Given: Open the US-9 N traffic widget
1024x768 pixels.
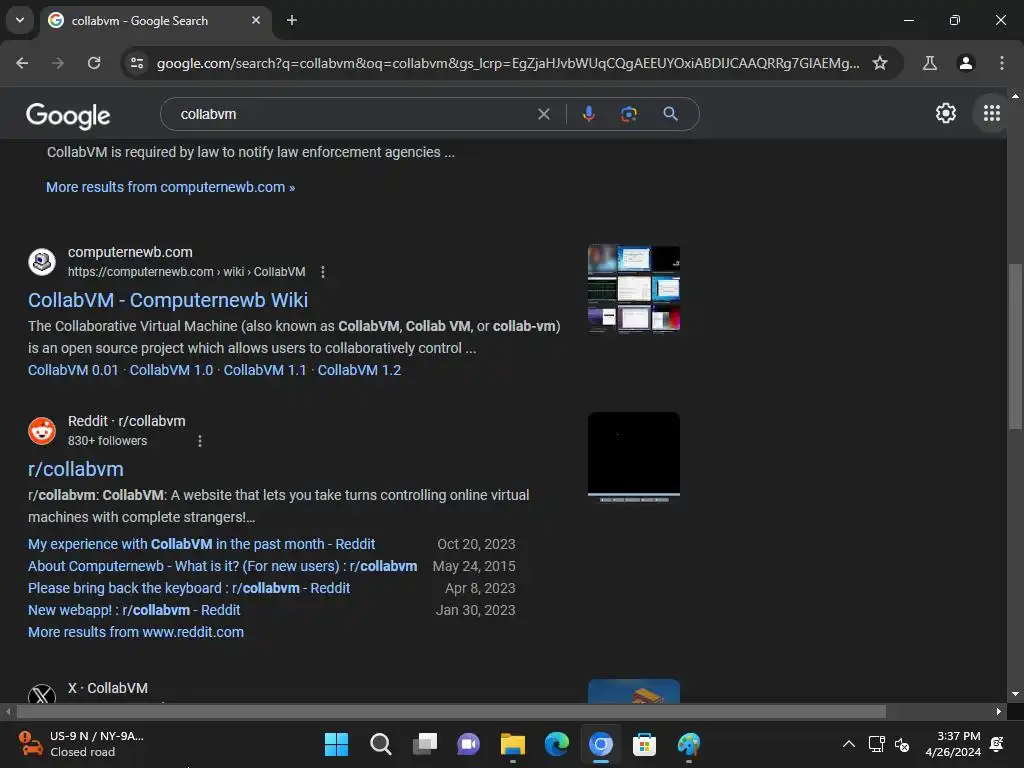Looking at the screenshot, I should click(81, 744).
